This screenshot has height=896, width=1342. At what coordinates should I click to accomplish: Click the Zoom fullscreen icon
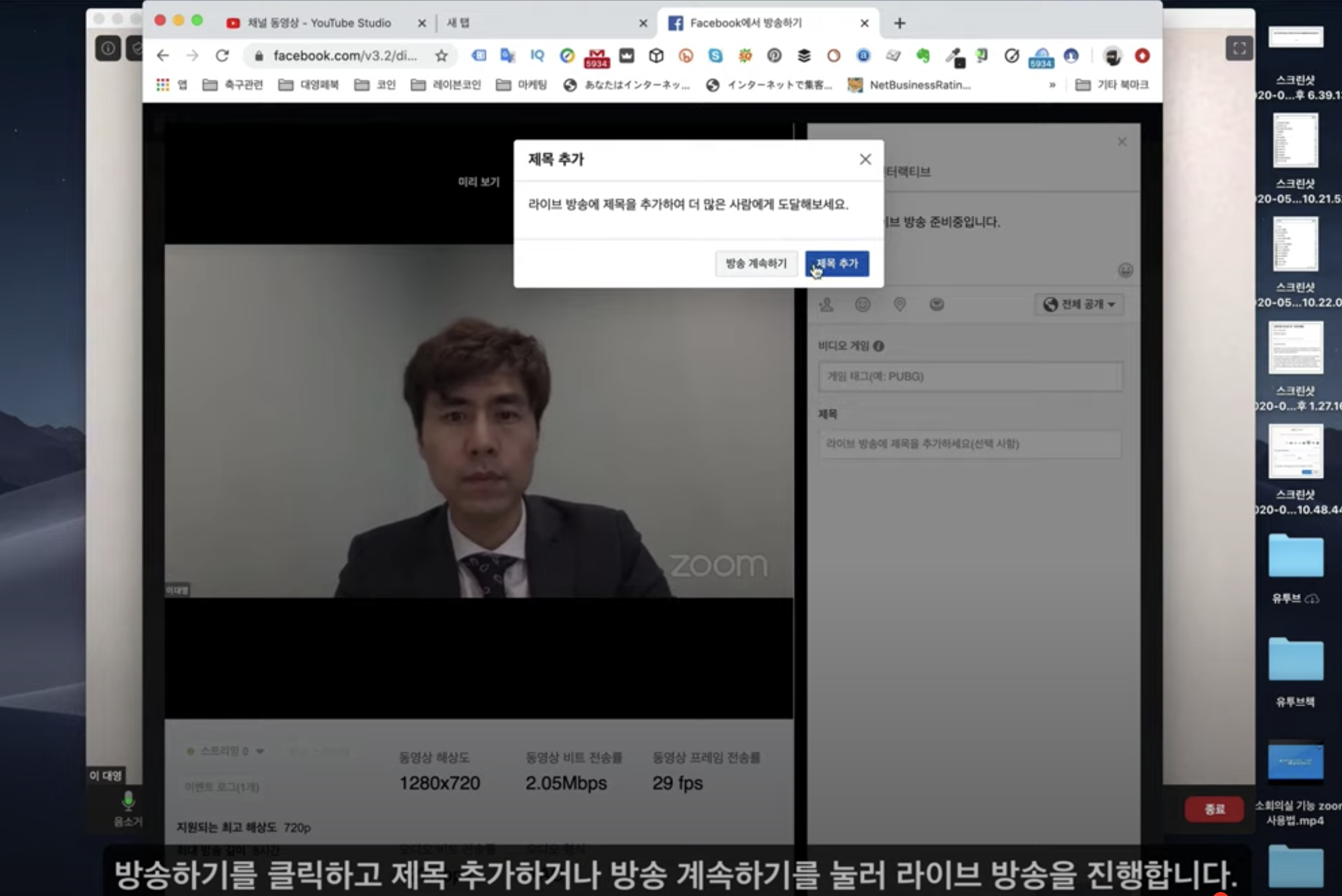coord(1239,48)
